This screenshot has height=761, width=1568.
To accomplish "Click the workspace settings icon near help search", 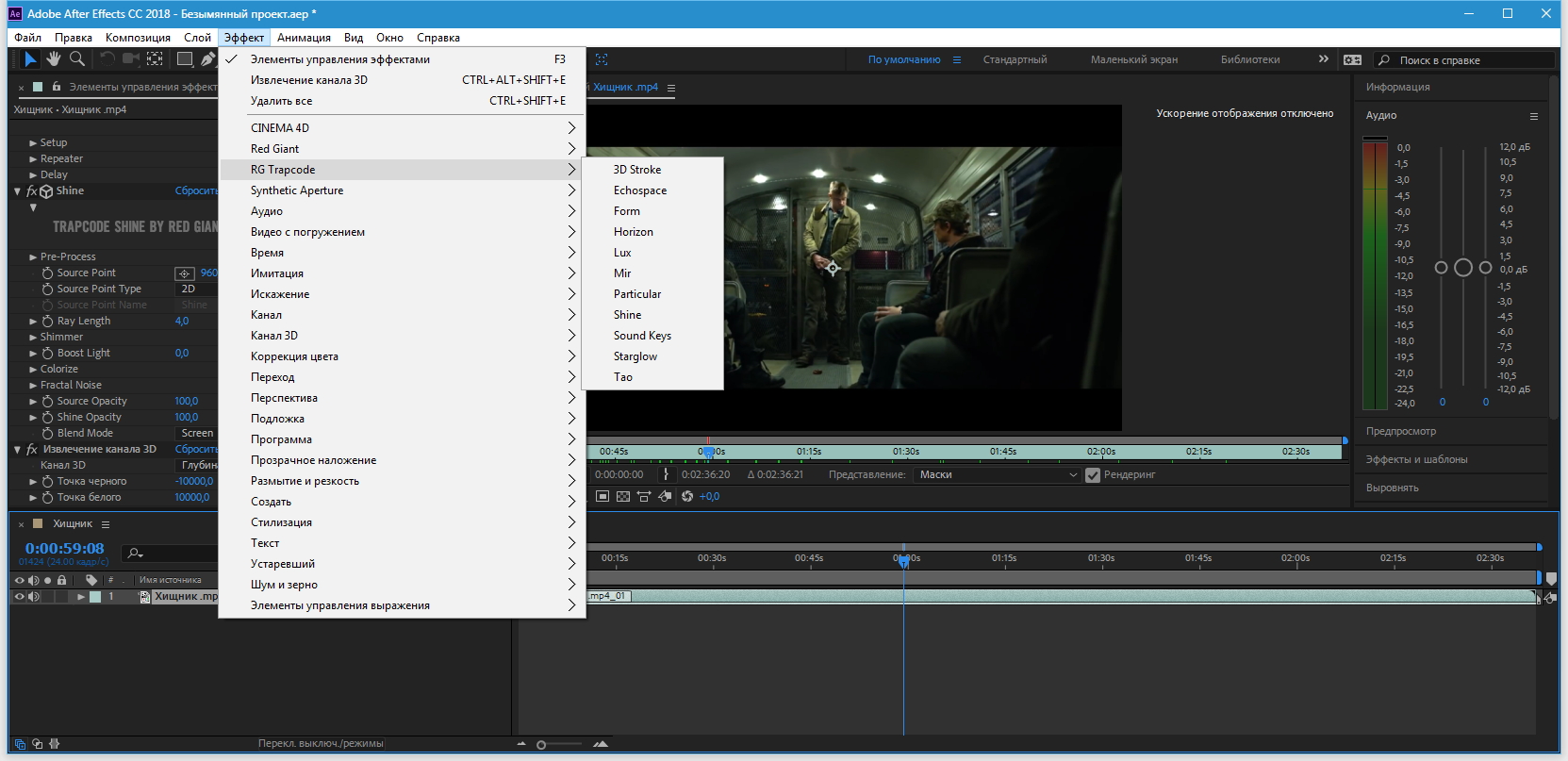I will [1352, 59].
